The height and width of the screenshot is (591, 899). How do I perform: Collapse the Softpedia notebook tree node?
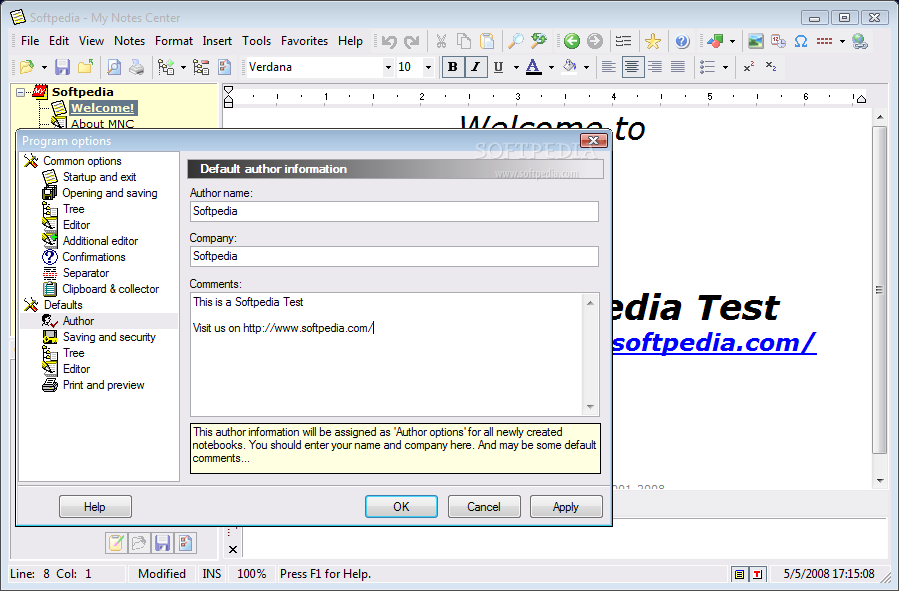[21, 92]
